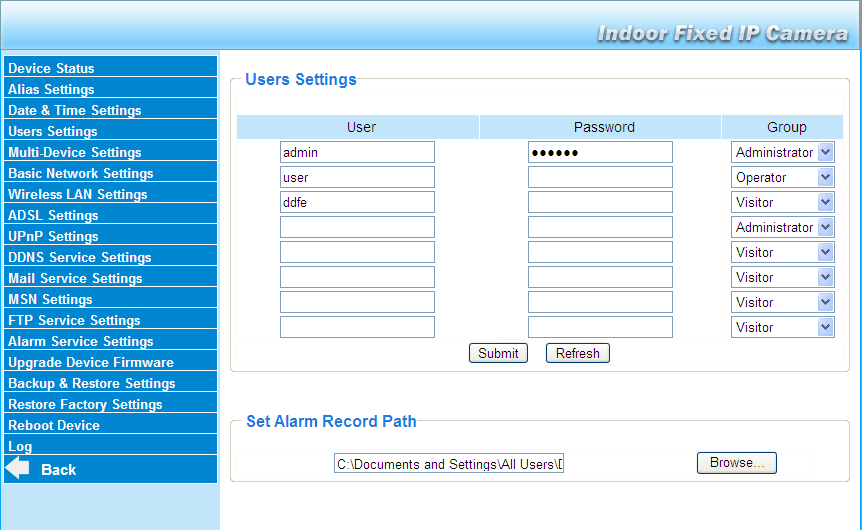Click Reboot Device in sidebar
862x530 pixels.
tap(110, 423)
